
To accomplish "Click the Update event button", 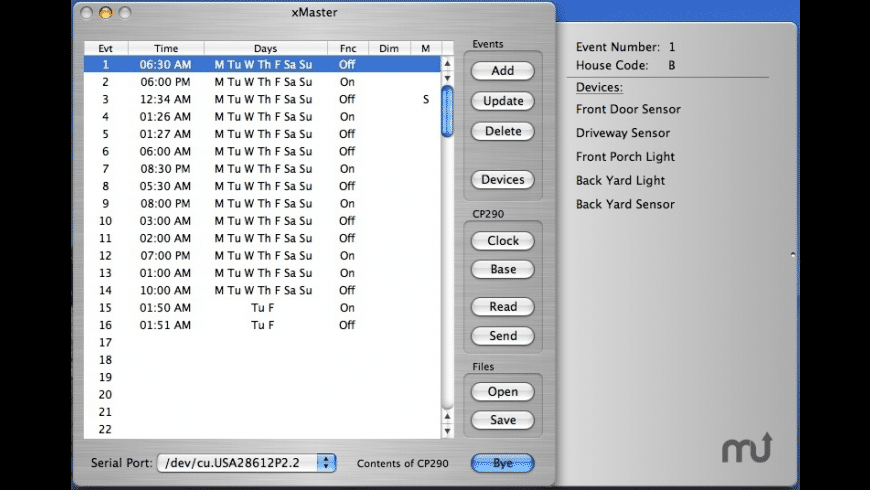I will tap(503, 100).
